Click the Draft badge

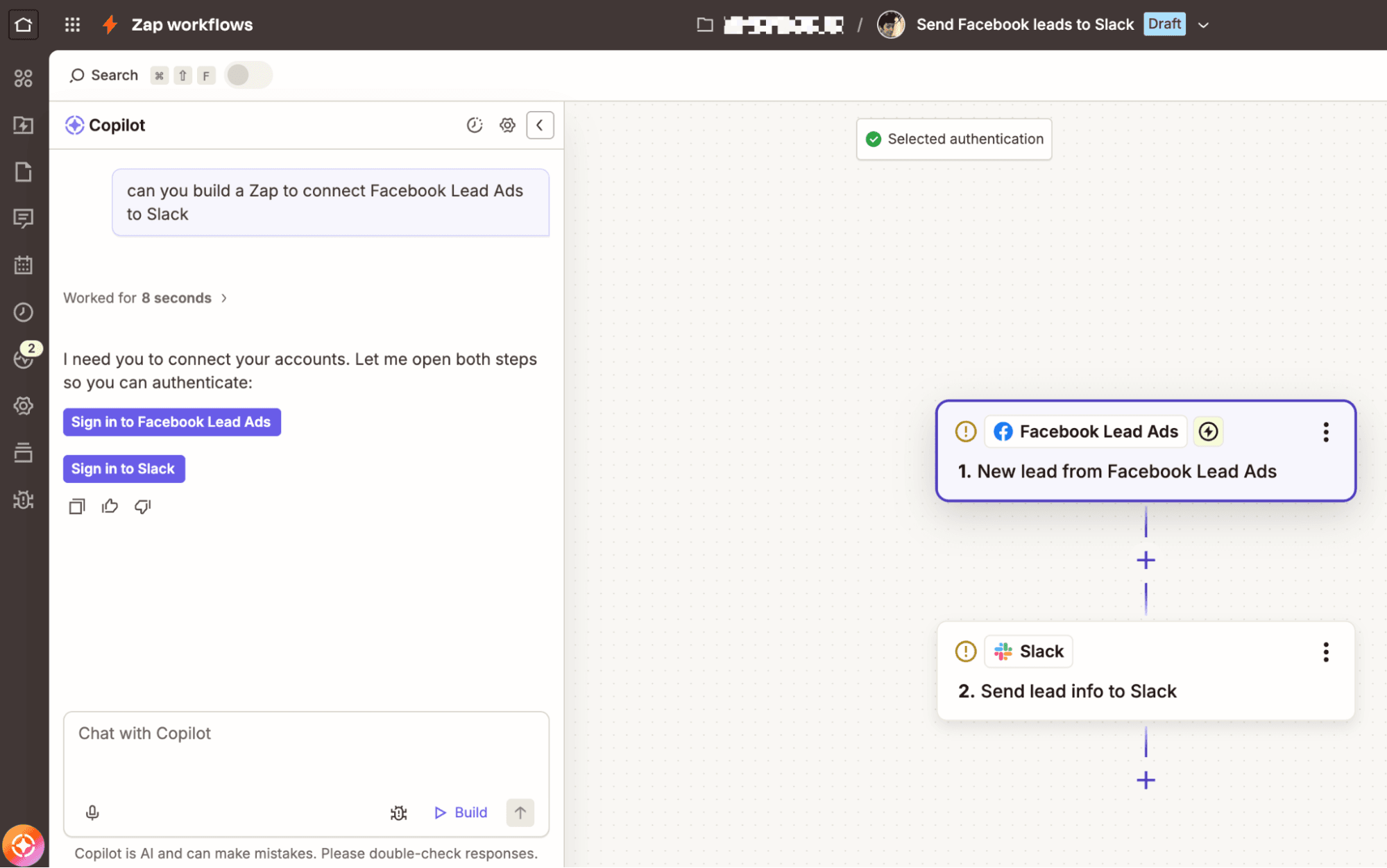click(x=1164, y=24)
